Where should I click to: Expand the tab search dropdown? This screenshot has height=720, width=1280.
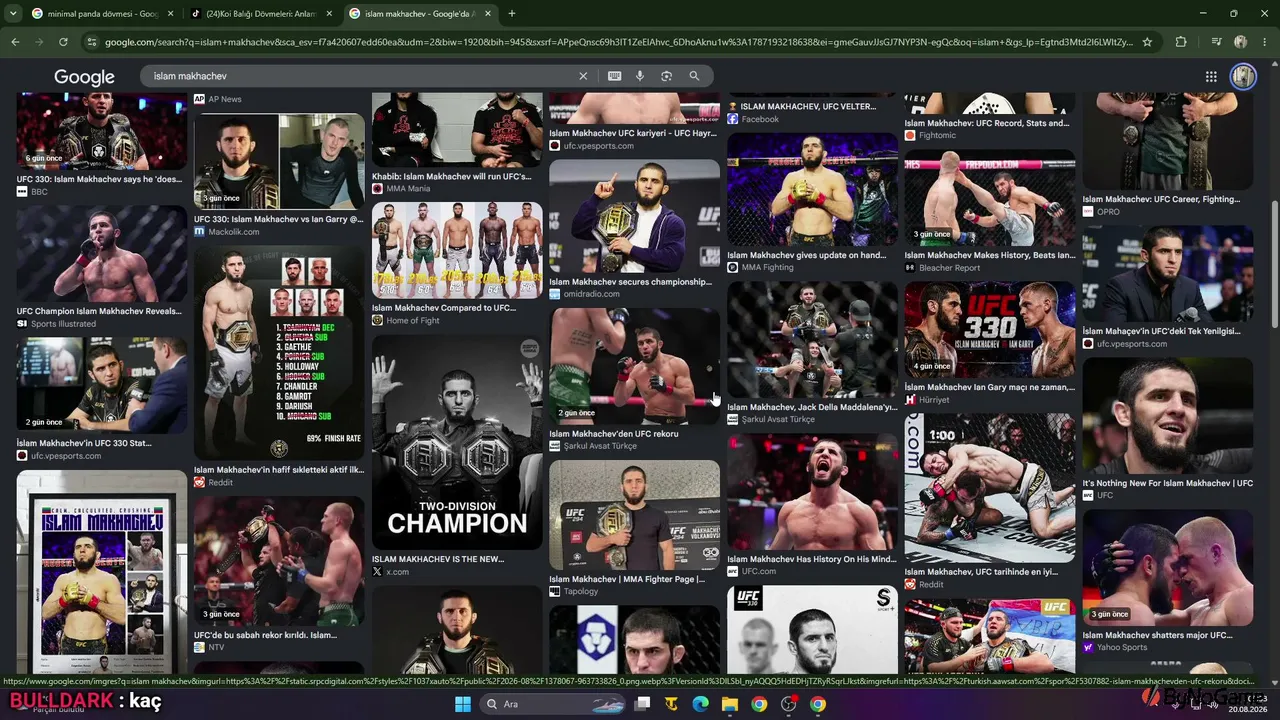[12, 14]
